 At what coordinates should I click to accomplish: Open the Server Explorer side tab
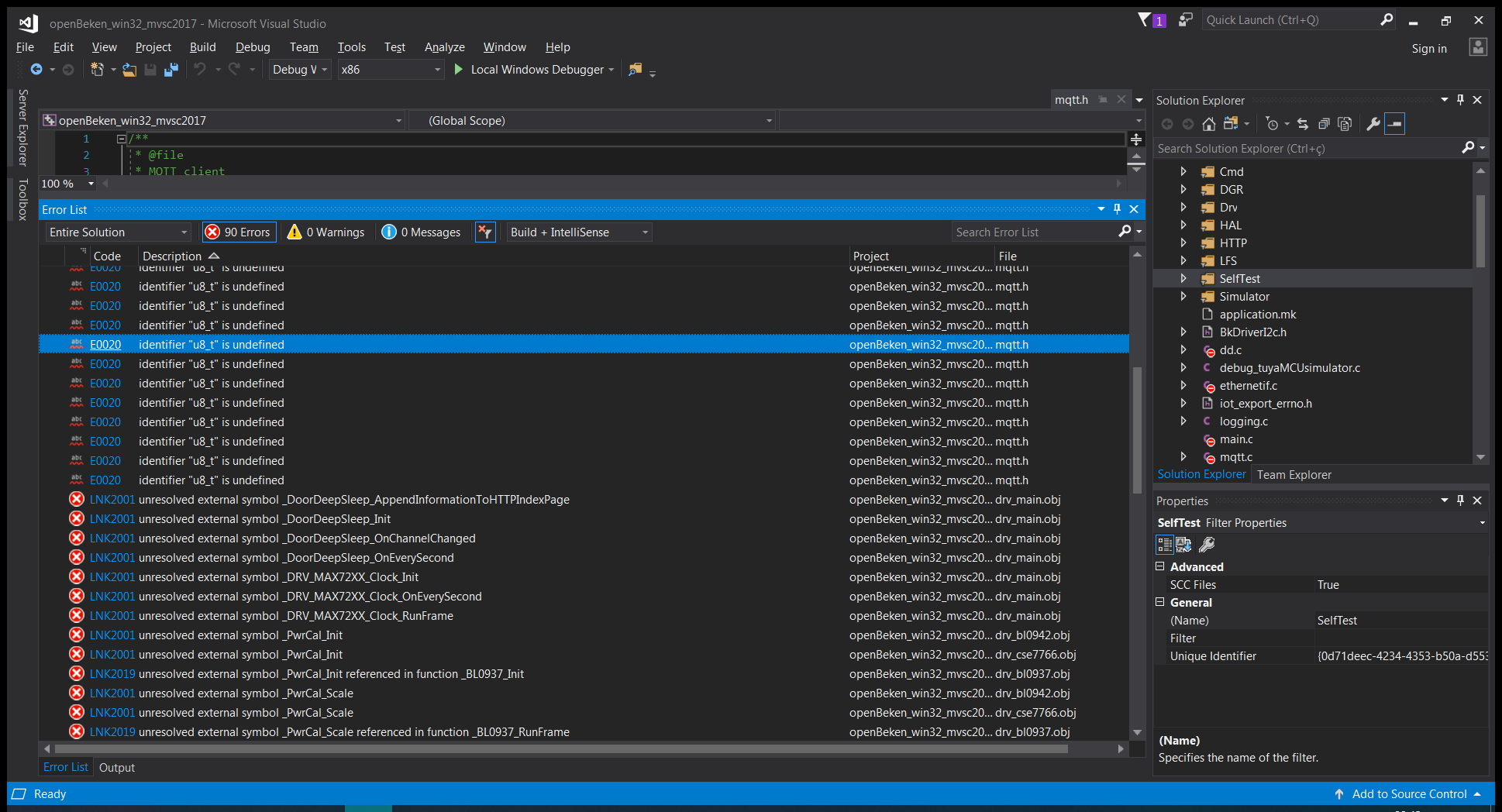[23, 127]
